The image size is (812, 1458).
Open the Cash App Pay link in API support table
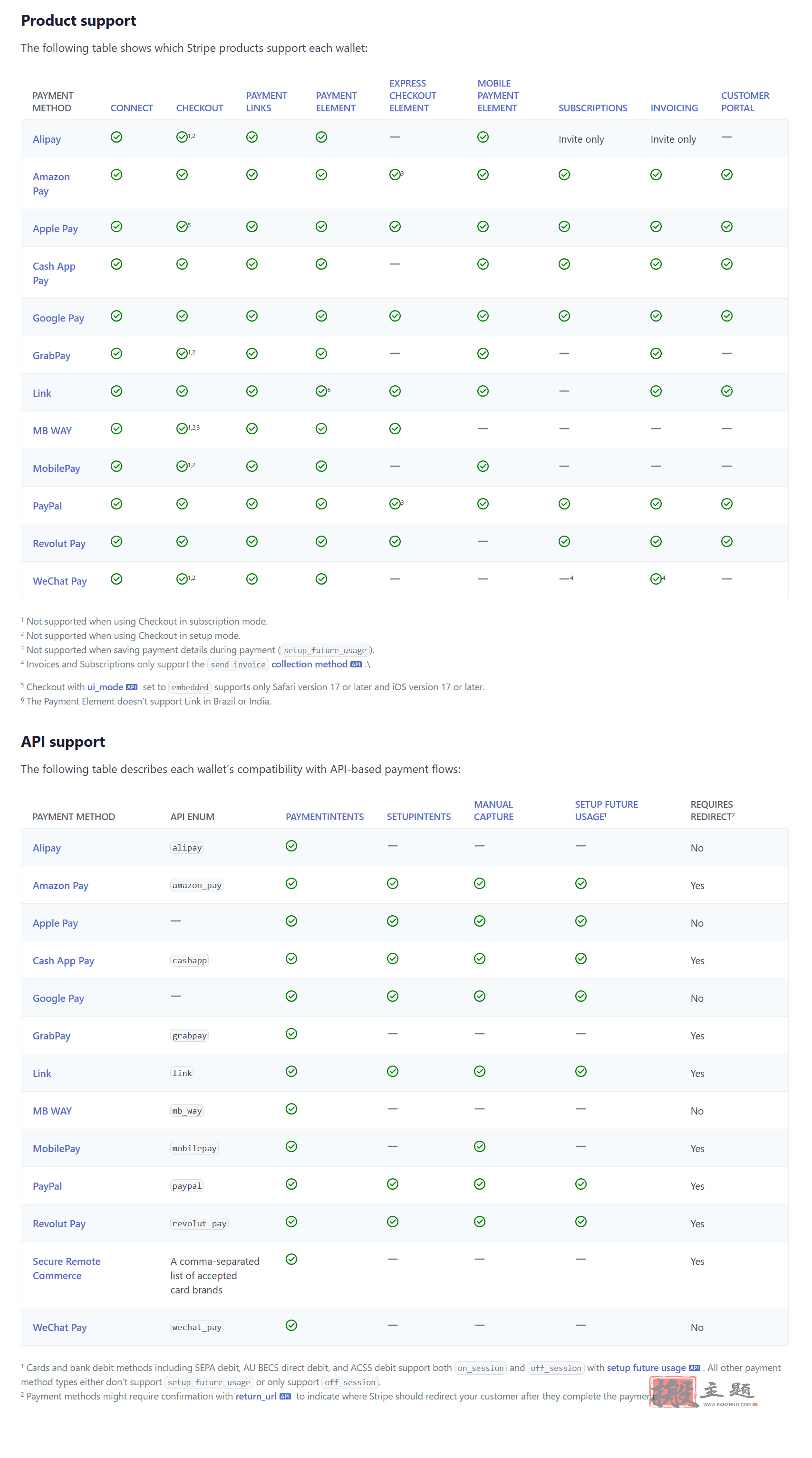(x=63, y=961)
